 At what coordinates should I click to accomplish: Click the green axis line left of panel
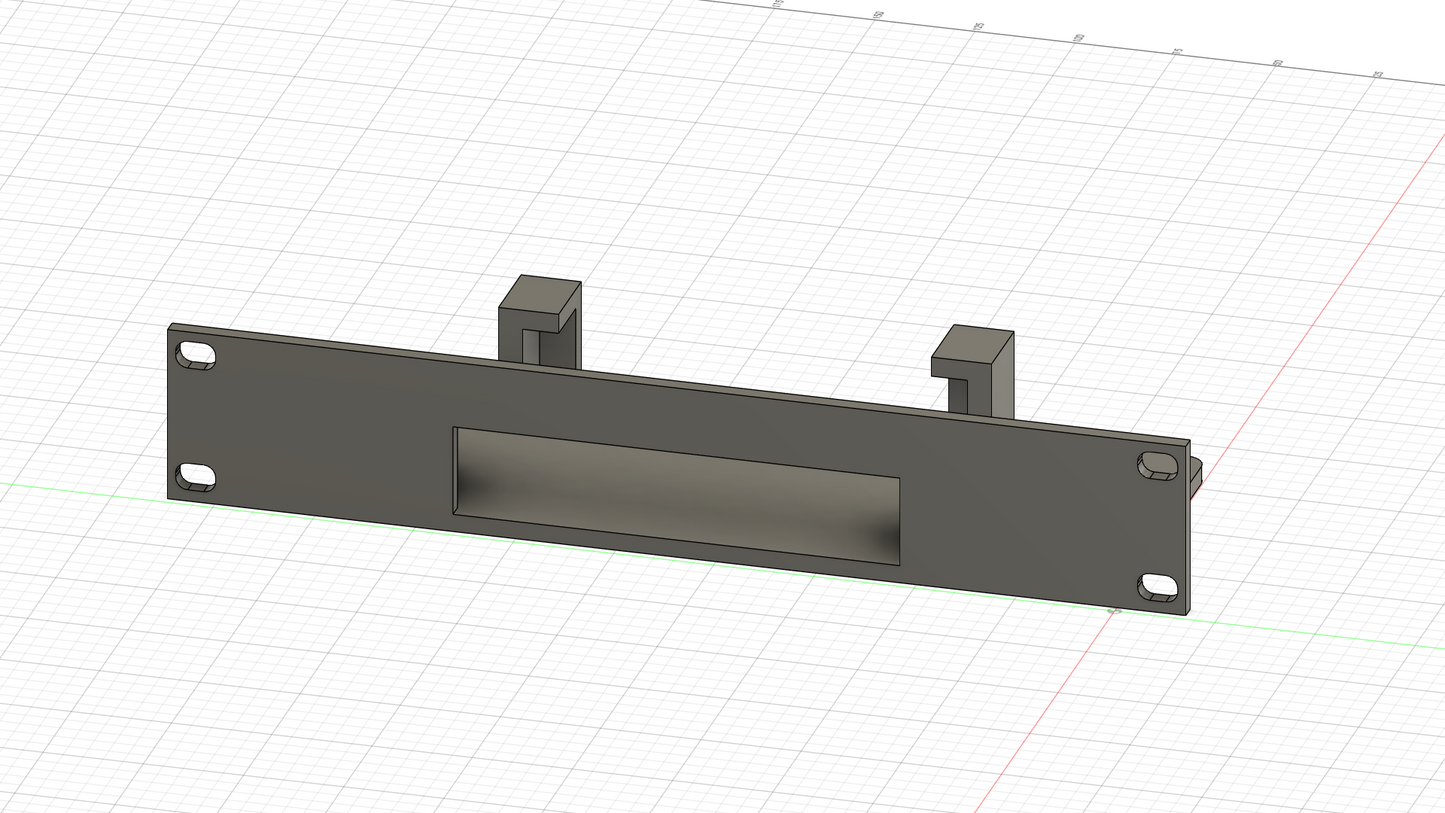coord(80,488)
